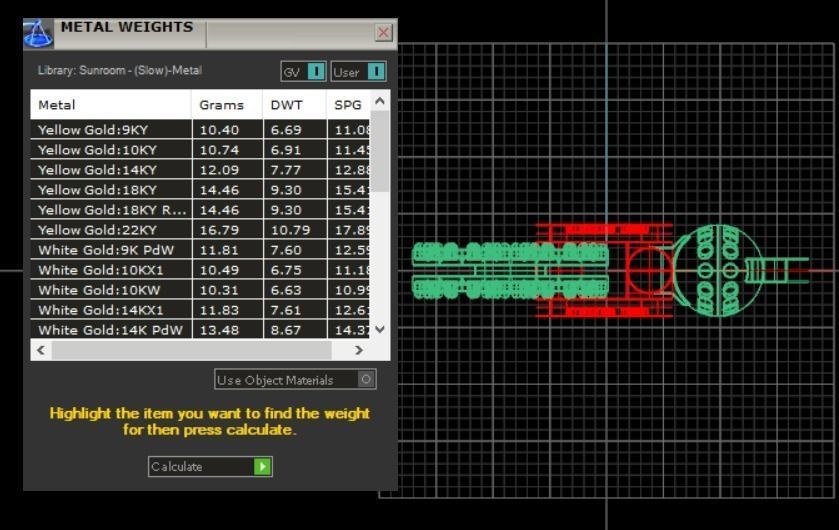The image size is (839, 530).
Task: Click the Metal Weights cone icon
Action: point(38,33)
